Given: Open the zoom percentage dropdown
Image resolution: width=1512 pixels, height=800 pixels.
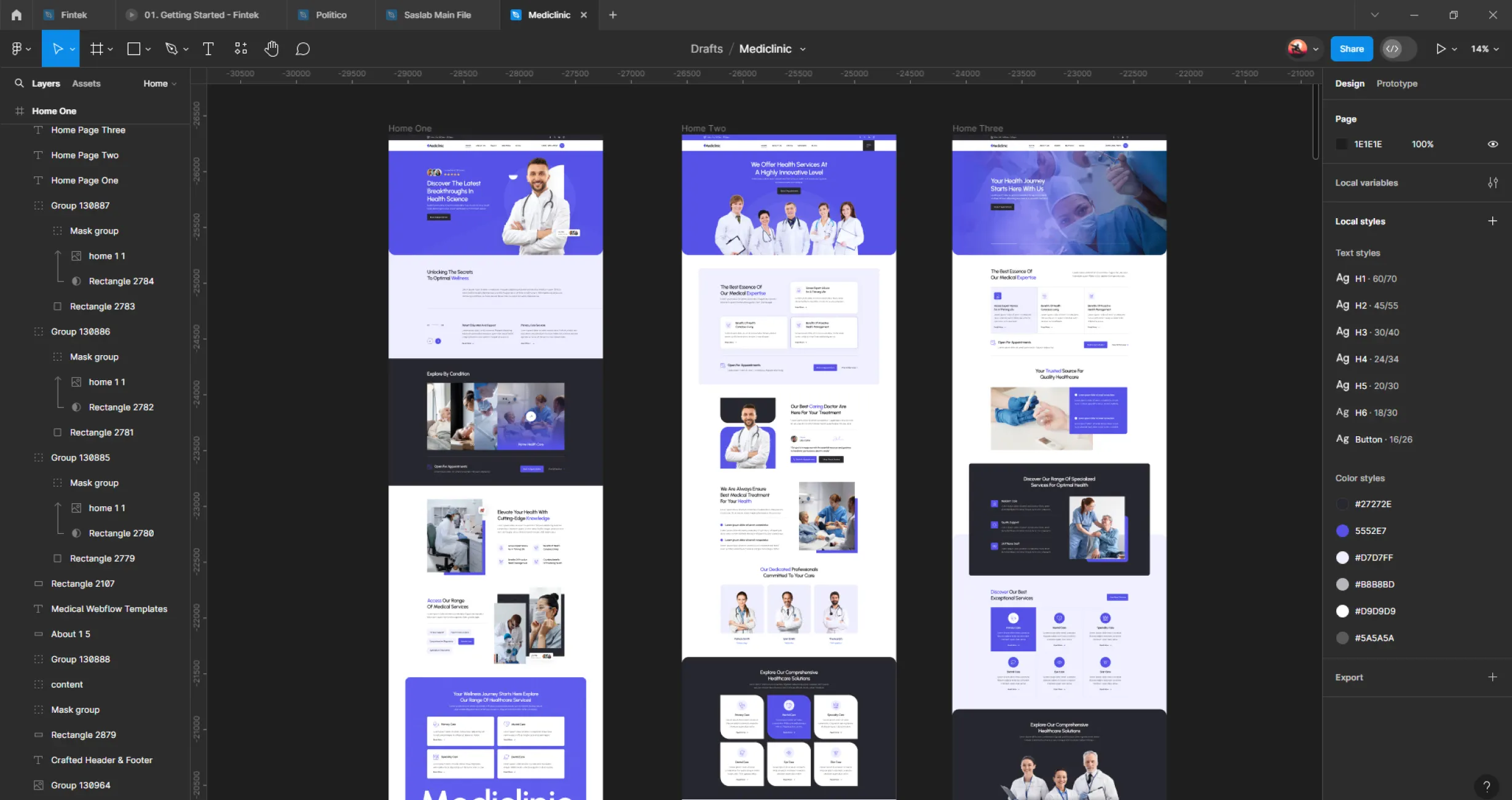Looking at the screenshot, I should (1484, 49).
